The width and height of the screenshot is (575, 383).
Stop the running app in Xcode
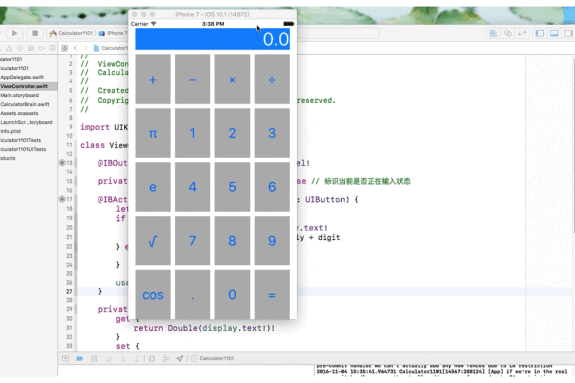tap(35, 33)
